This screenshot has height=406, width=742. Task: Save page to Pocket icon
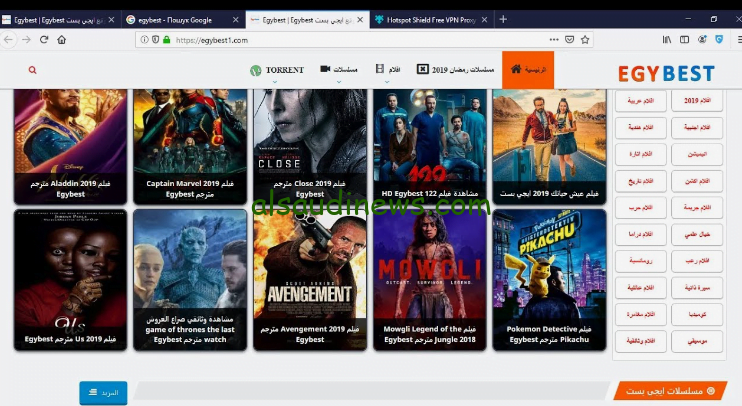click(x=570, y=40)
